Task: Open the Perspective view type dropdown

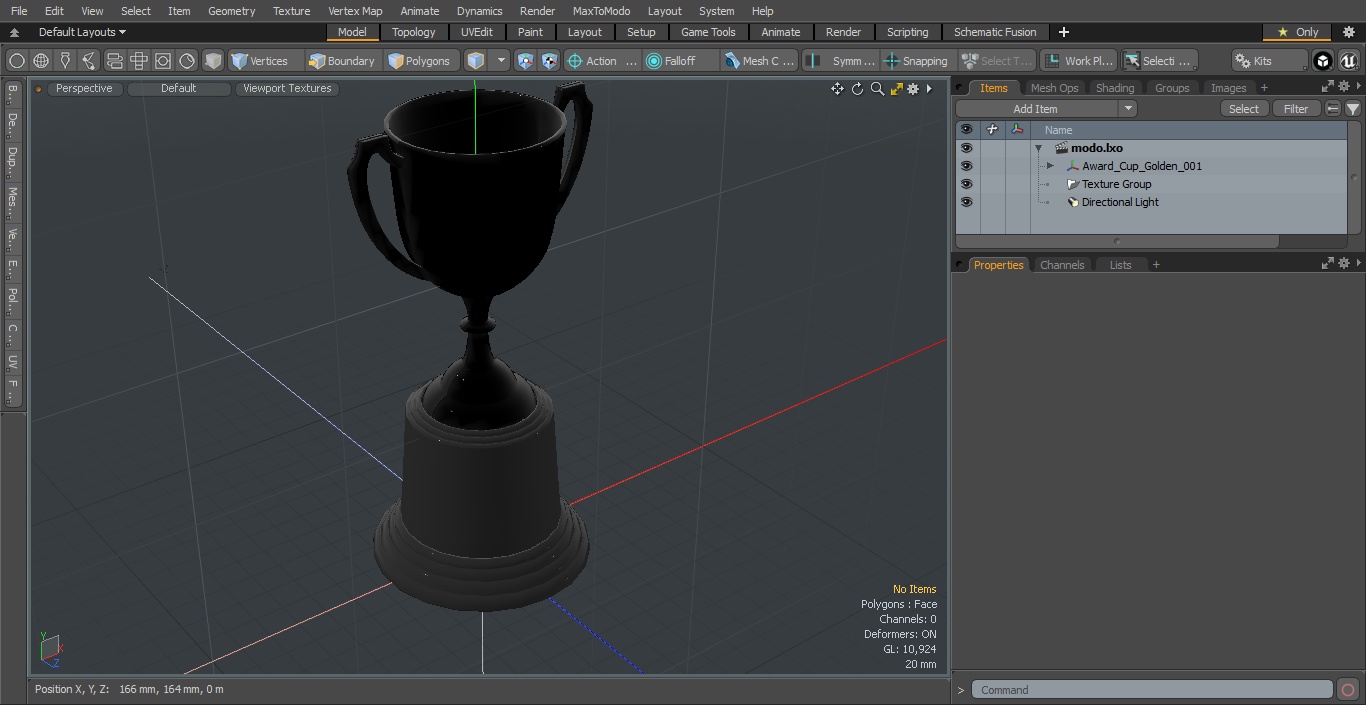Action: (x=84, y=88)
